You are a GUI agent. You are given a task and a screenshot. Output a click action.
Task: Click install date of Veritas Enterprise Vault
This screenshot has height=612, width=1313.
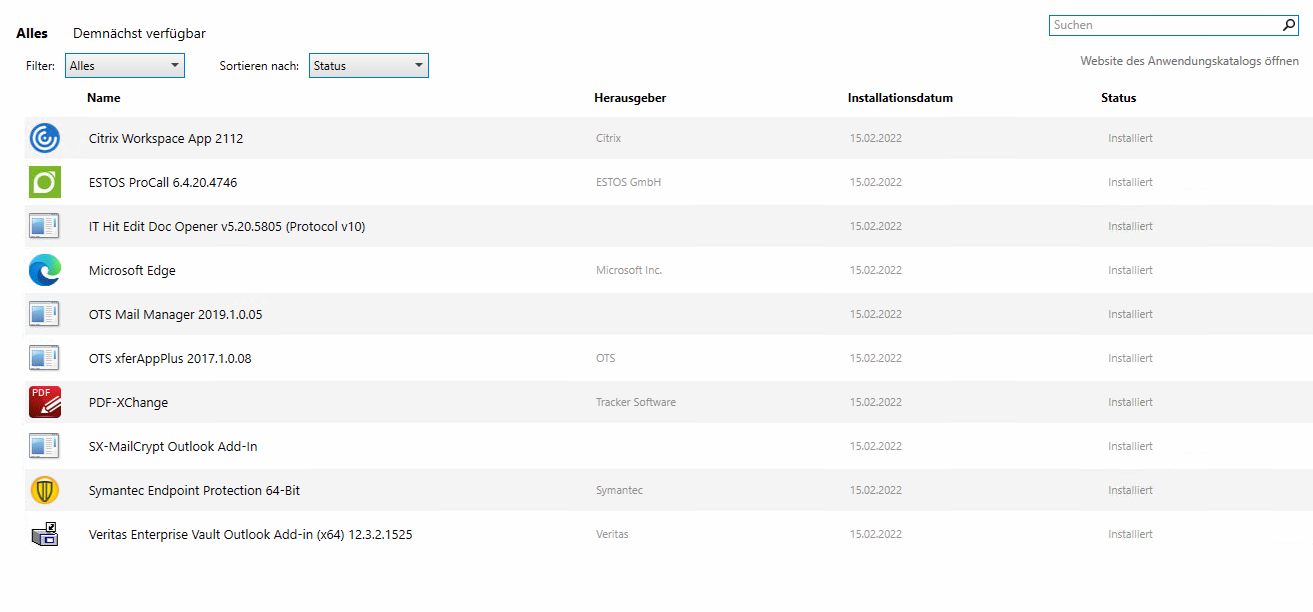point(876,534)
